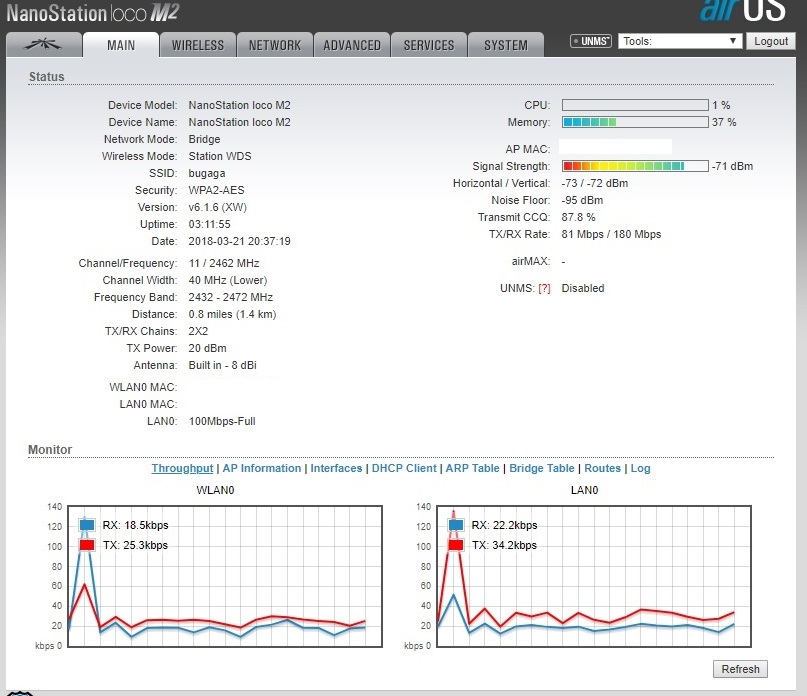The image size is (807, 696).
Task: Click the SSID value bugaga
Action: click(x=207, y=173)
